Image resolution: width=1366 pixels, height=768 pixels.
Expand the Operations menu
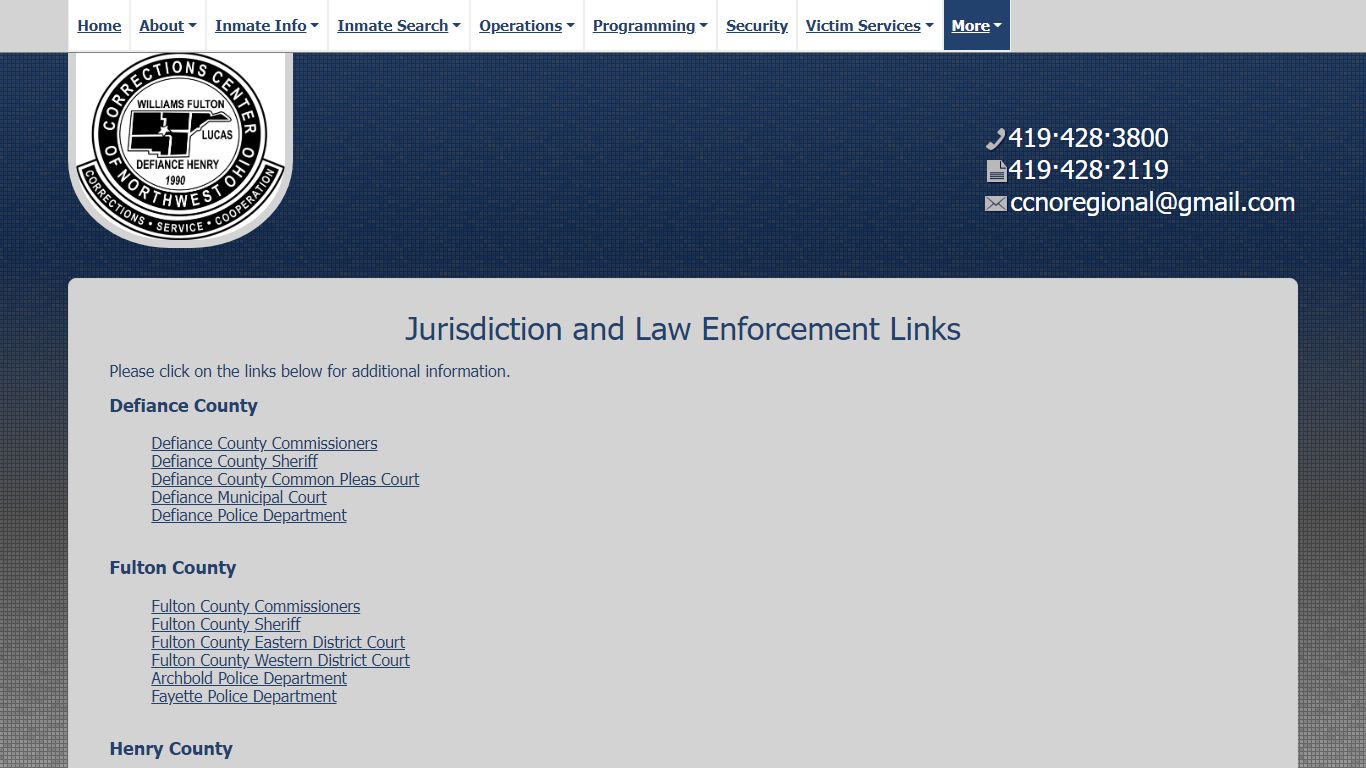pyautogui.click(x=527, y=26)
